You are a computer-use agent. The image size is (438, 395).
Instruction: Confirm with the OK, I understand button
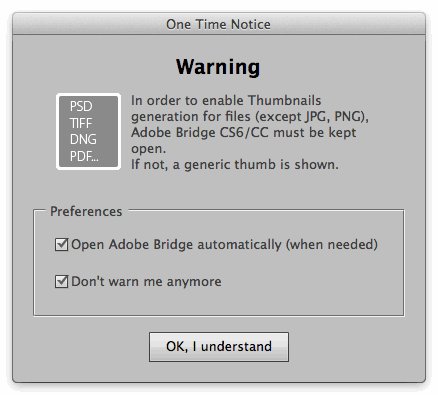point(219,347)
